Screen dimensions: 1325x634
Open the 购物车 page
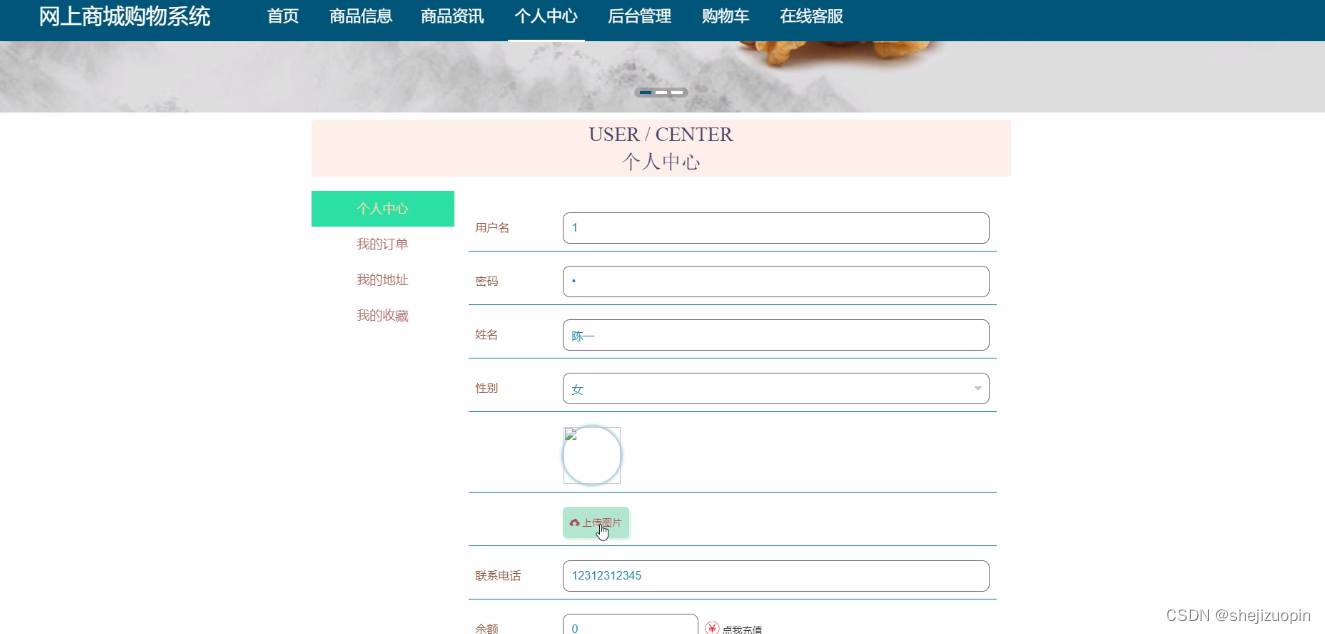[725, 16]
